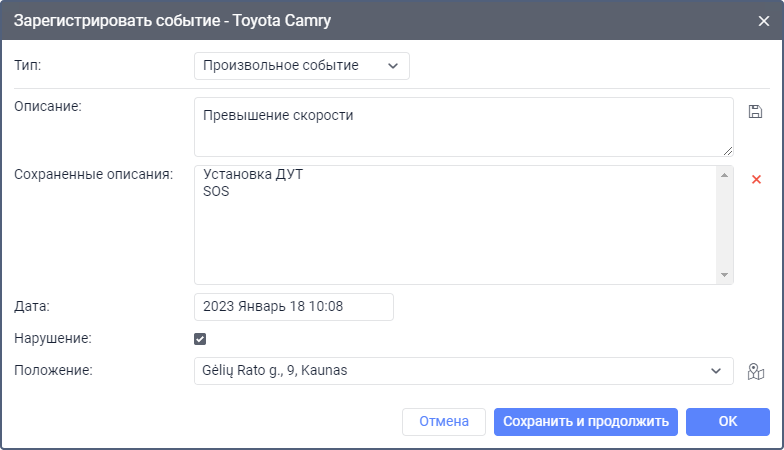The height and width of the screenshot is (450, 784).
Task: Select saved description Установка ДУТ
Action: [252, 175]
